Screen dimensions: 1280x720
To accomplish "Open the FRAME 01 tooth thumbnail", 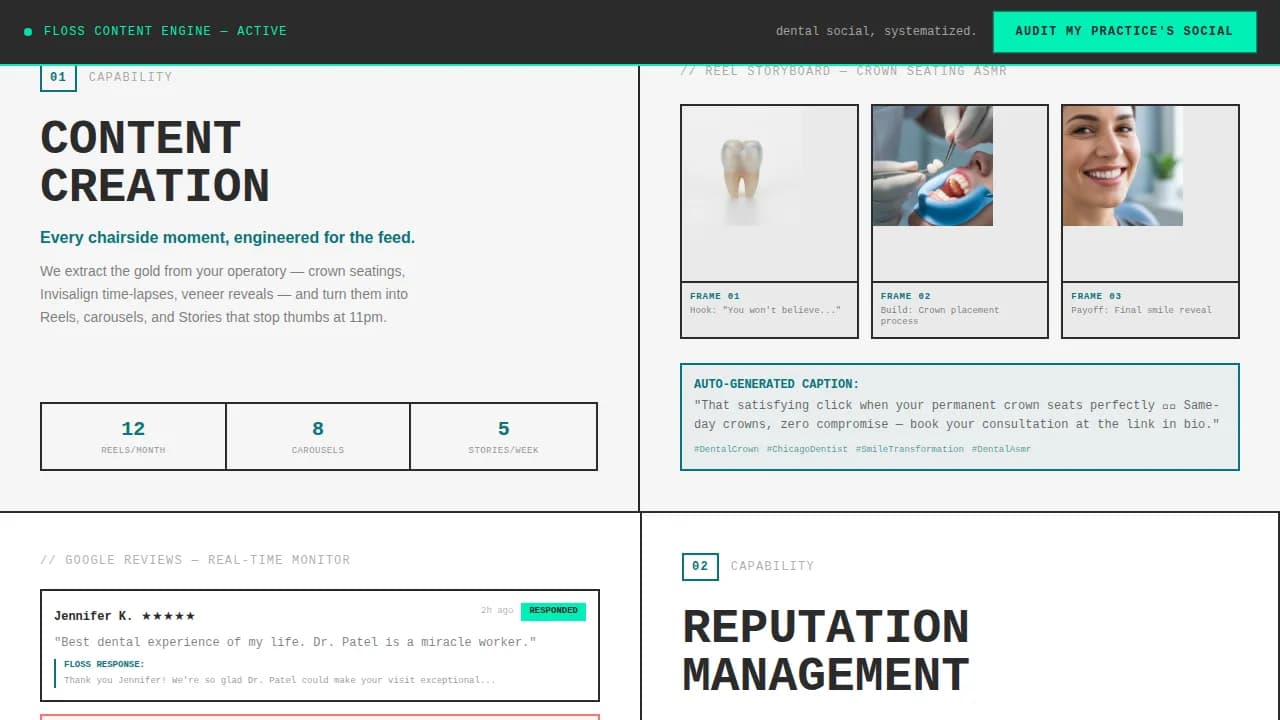I will [x=769, y=192].
